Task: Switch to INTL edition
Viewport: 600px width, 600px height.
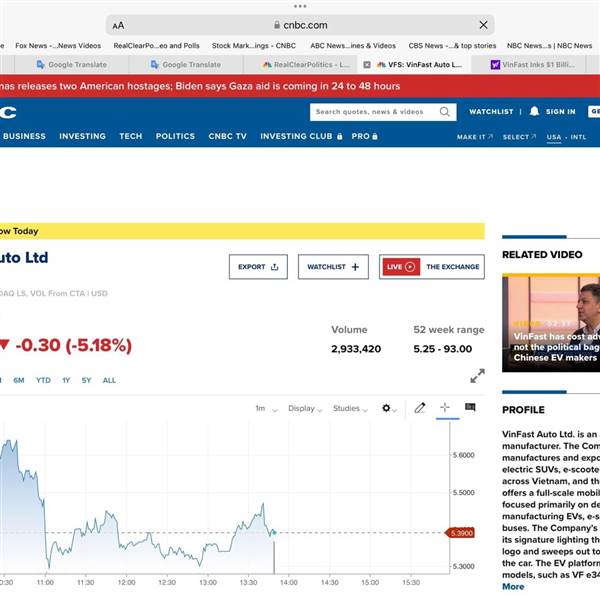Action: click(x=578, y=137)
